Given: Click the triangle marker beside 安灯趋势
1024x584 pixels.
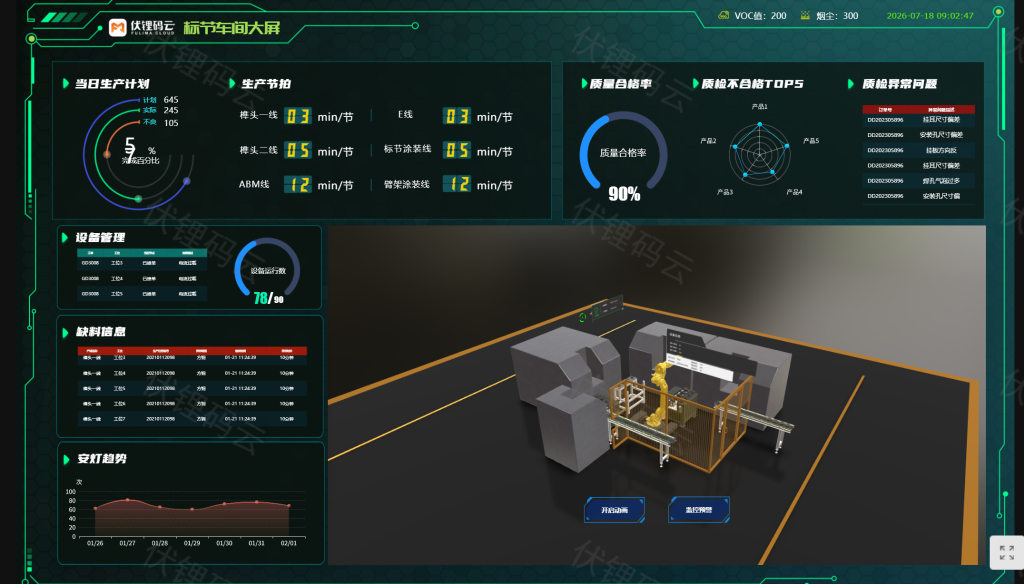Looking at the screenshot, I should [x=66, y=459].
